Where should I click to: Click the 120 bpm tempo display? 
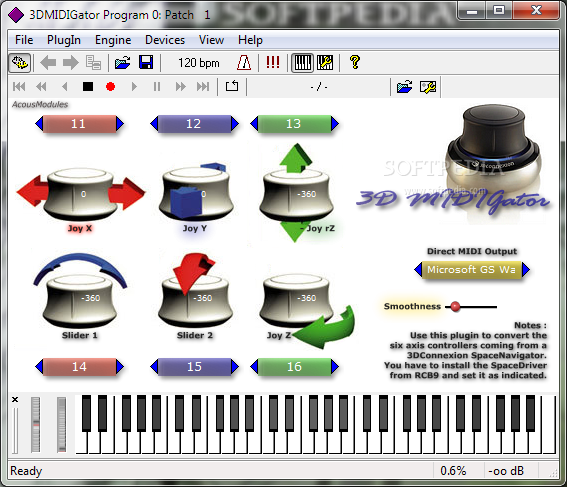click(199, 63)
